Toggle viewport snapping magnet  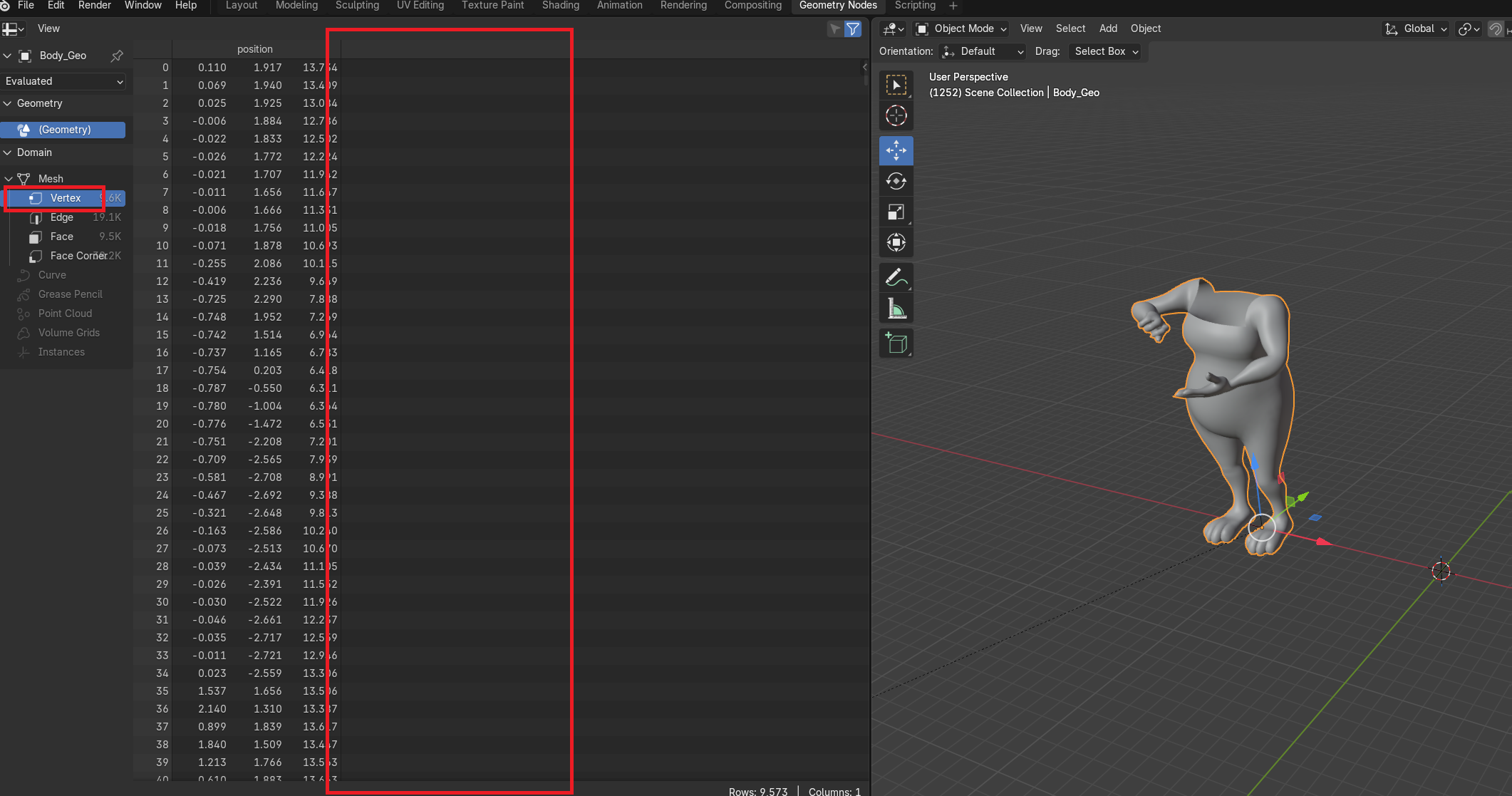pyautogui.click(x=1495, y=29)
